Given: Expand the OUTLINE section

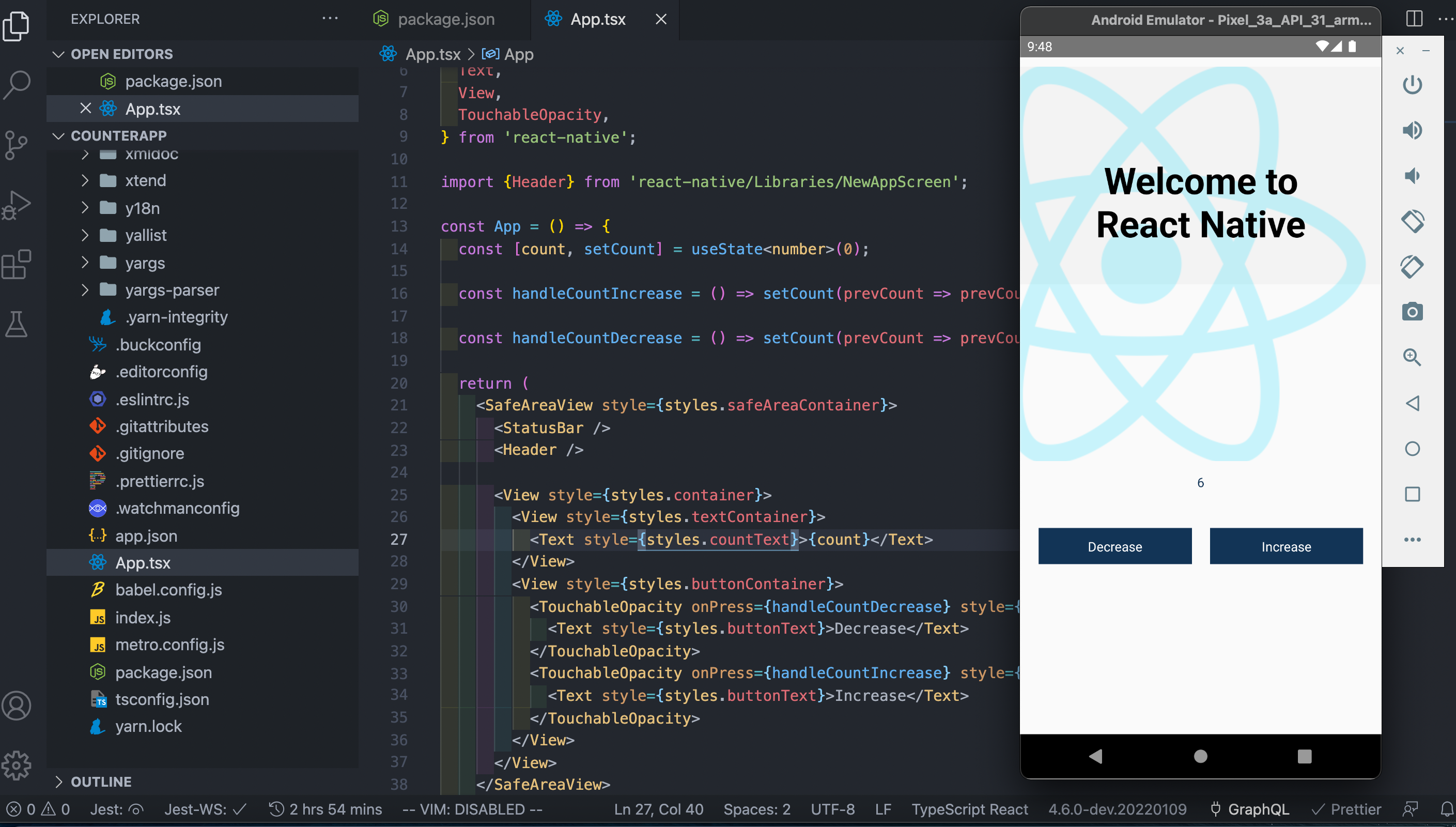Looking at the screenshot, I should (58, 782).
